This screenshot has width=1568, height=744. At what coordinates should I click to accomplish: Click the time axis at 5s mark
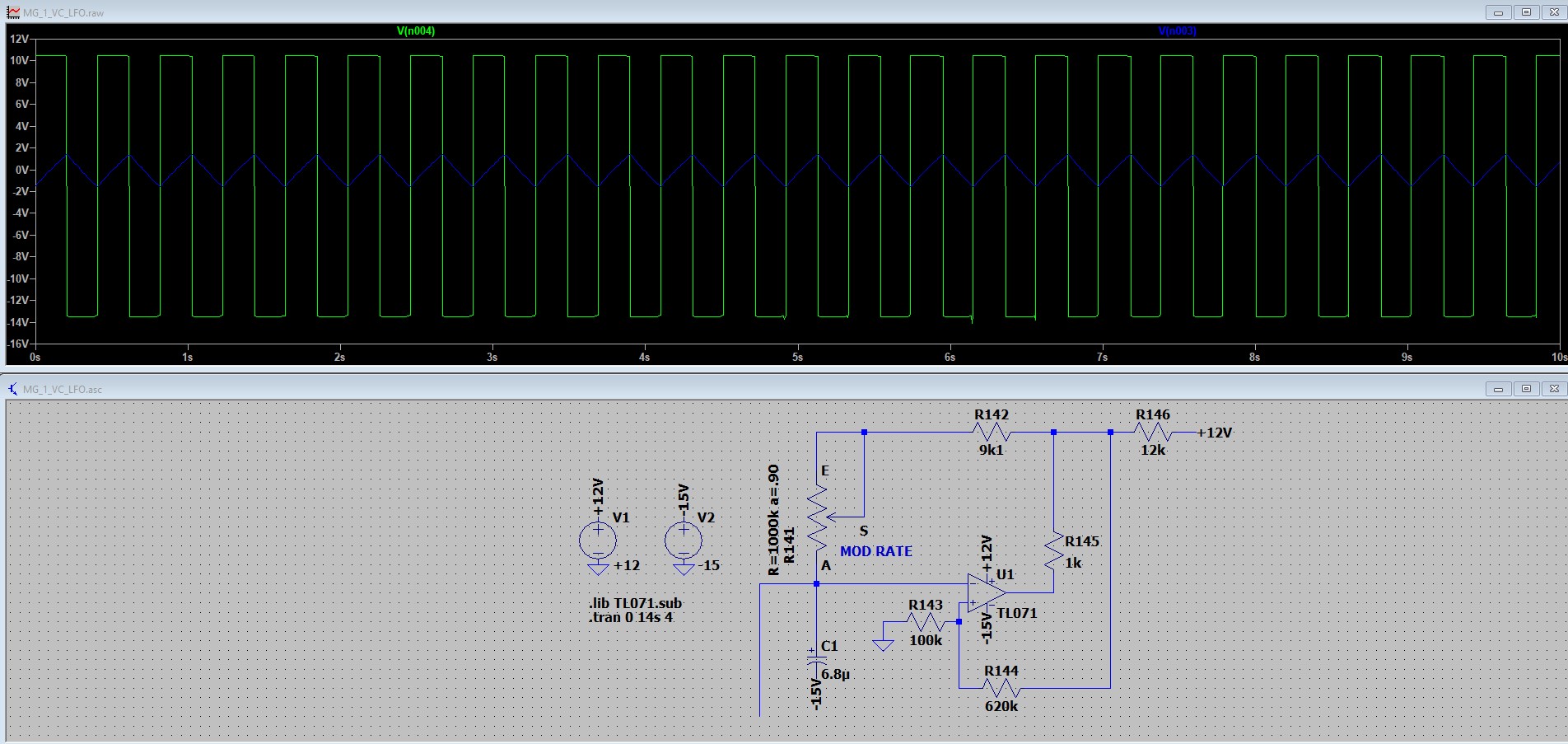point(797,357)
